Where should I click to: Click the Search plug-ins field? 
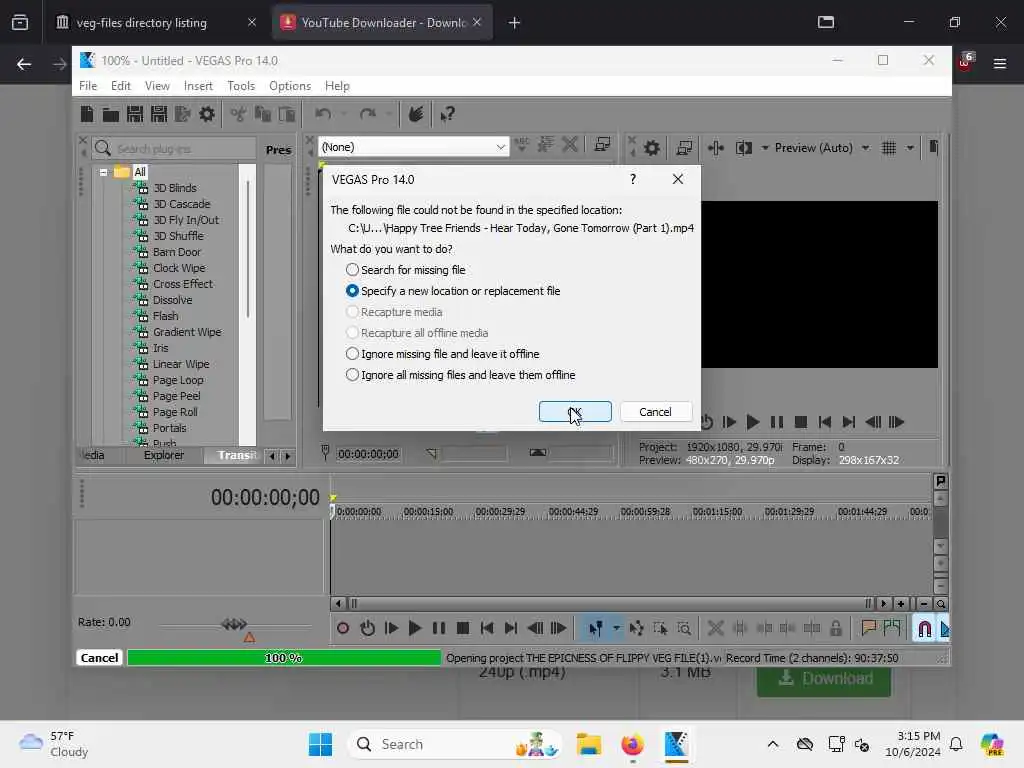pyautogui.click(x=174, y=149)
